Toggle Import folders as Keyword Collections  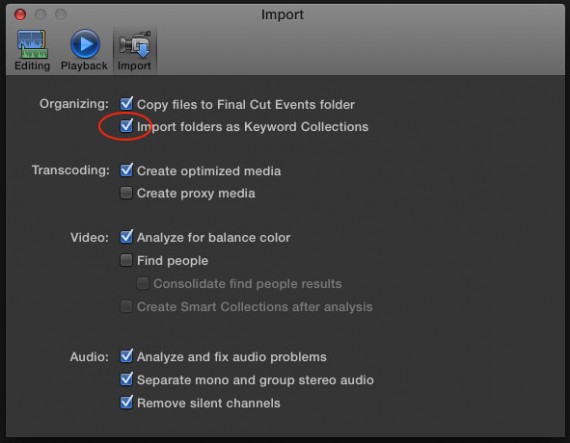pyautogui.click(x=126, y=126)
